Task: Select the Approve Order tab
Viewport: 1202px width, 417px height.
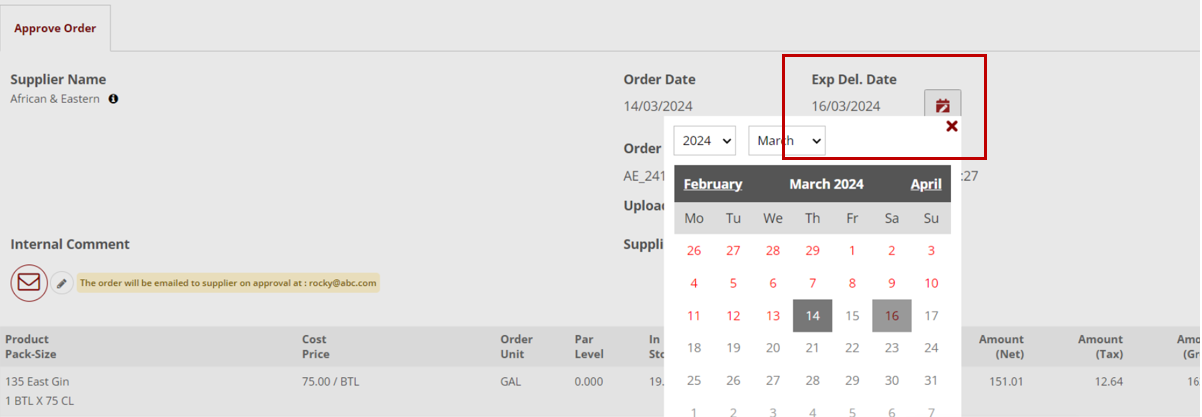Action: pyautogui.click(x=55, y=28)
